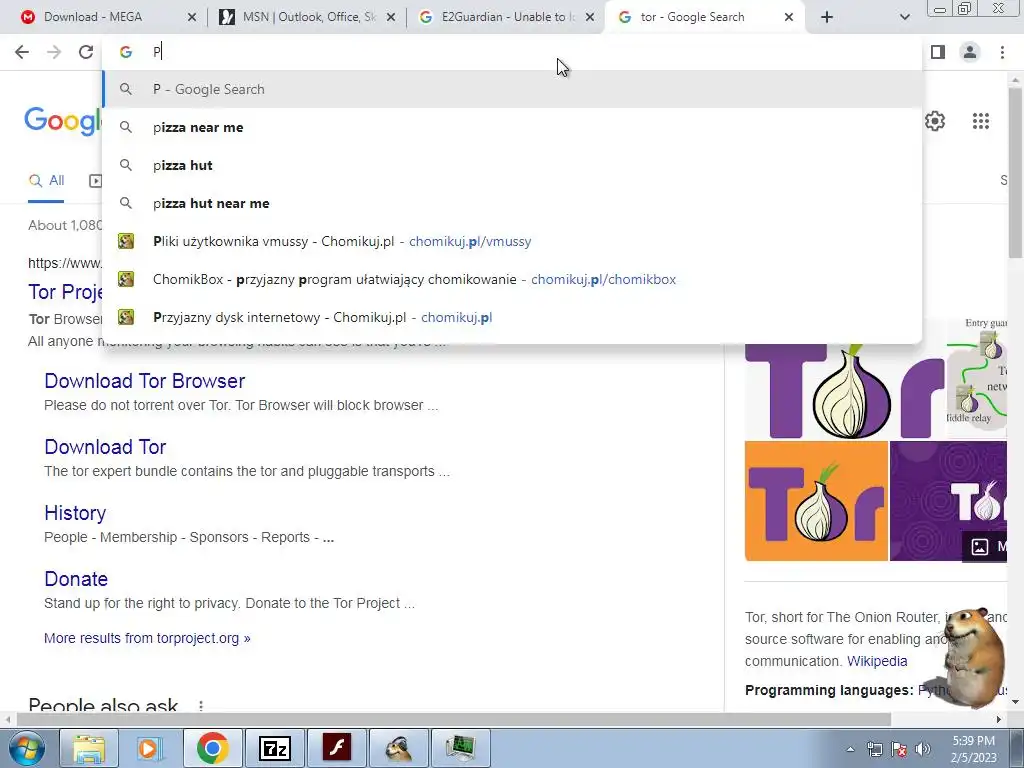Viewport: 1024px width, 768px height.
Task: Open the Windows Start button
Action: coord(25,748)
